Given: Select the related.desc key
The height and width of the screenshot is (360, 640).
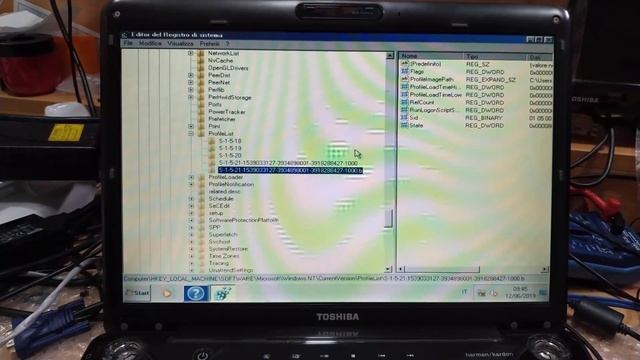Looking at the screenshot, I should [x=224, y=191].
